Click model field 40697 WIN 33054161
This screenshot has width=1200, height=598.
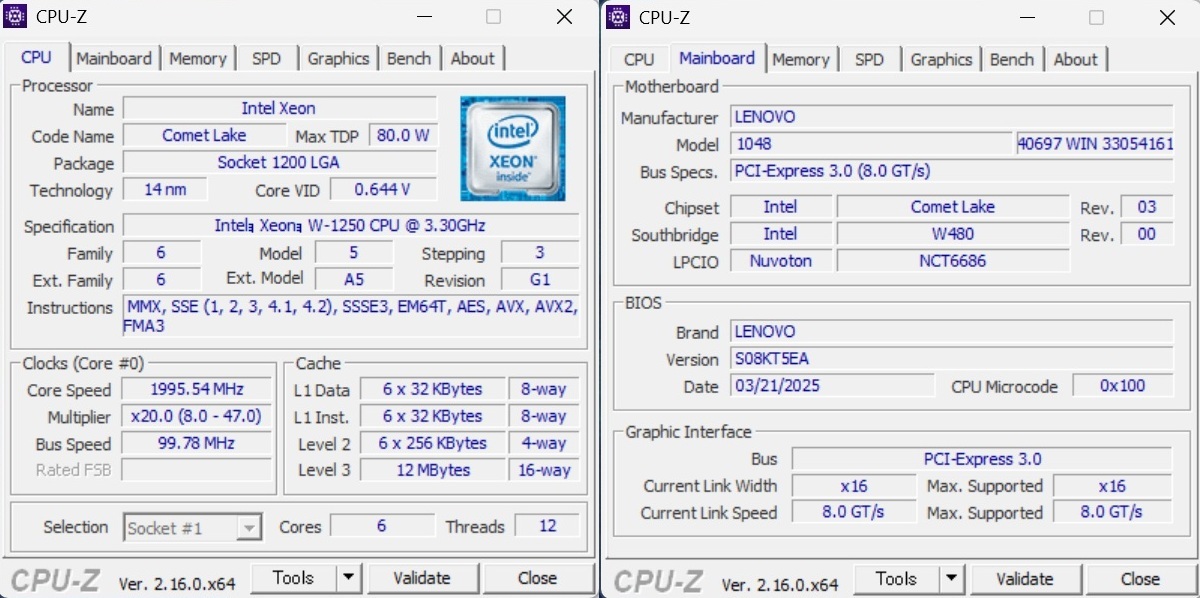click(1095, 143)
